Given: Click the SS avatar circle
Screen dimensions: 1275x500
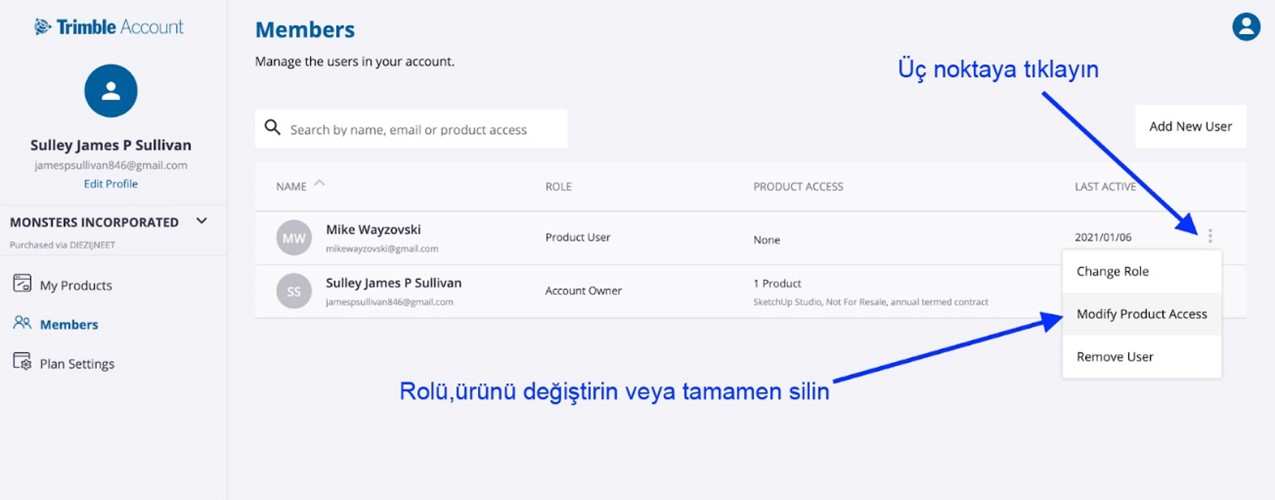Looking at the screenshot, I should coord(294,291).
